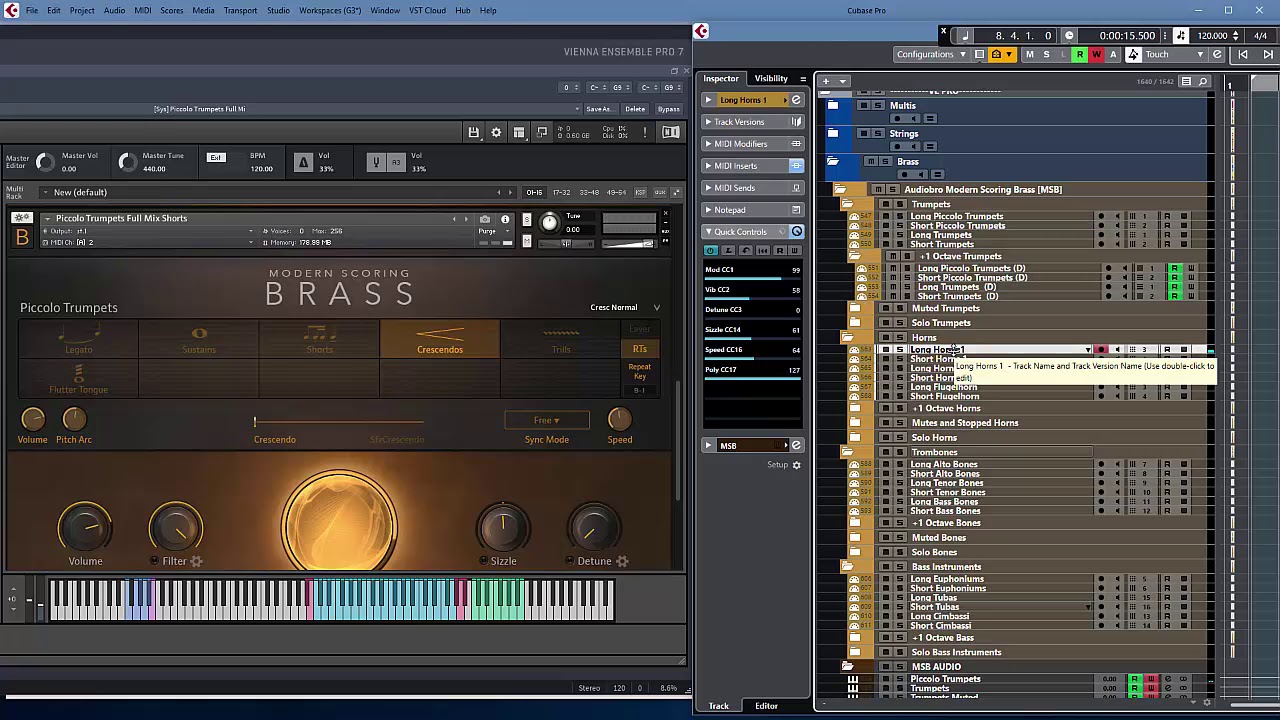The height and width of the screenshot is (720, 1280).
Task: Switch to Editor tab at bottom
Action: click(766, 706)
